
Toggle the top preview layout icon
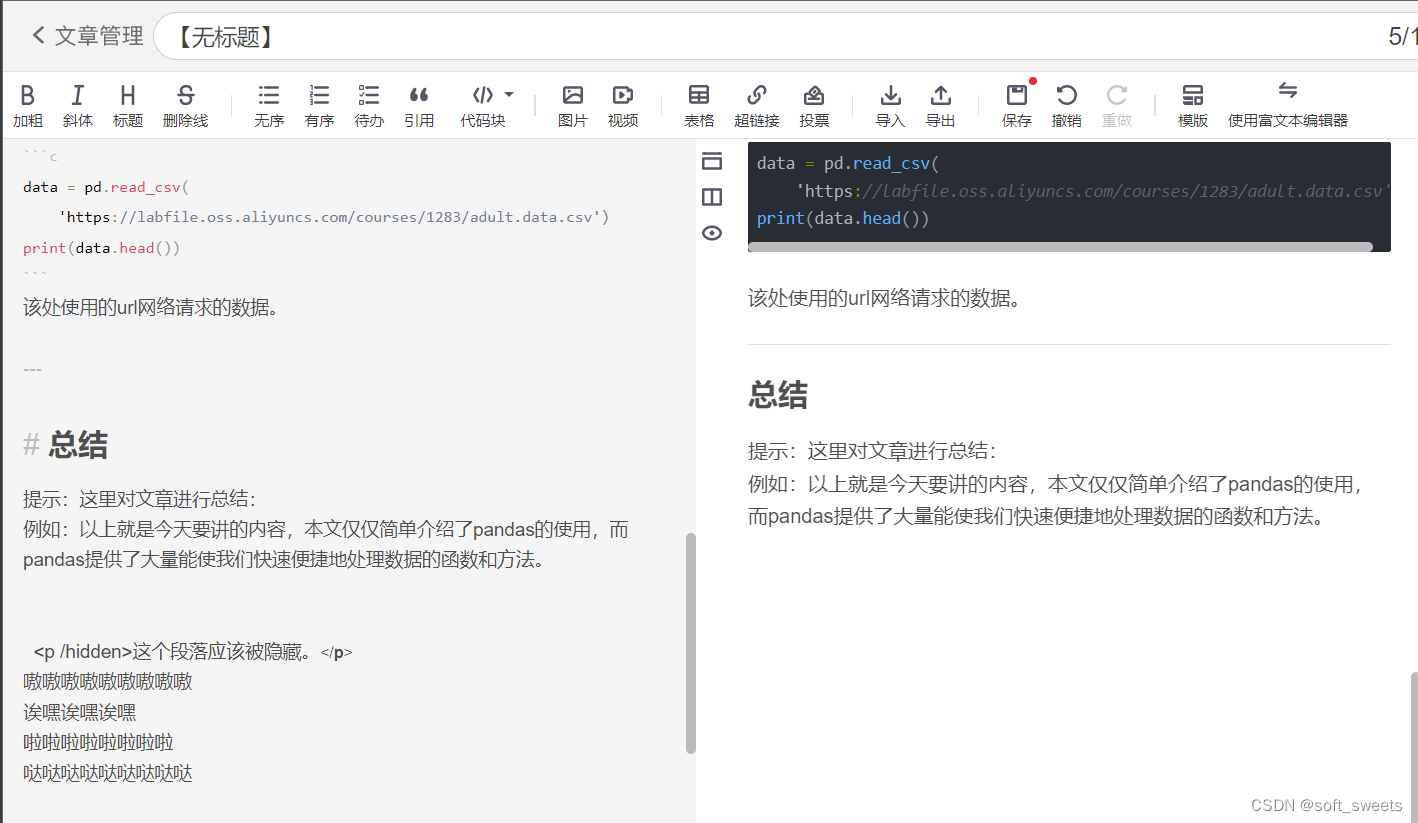pos(712,161)
